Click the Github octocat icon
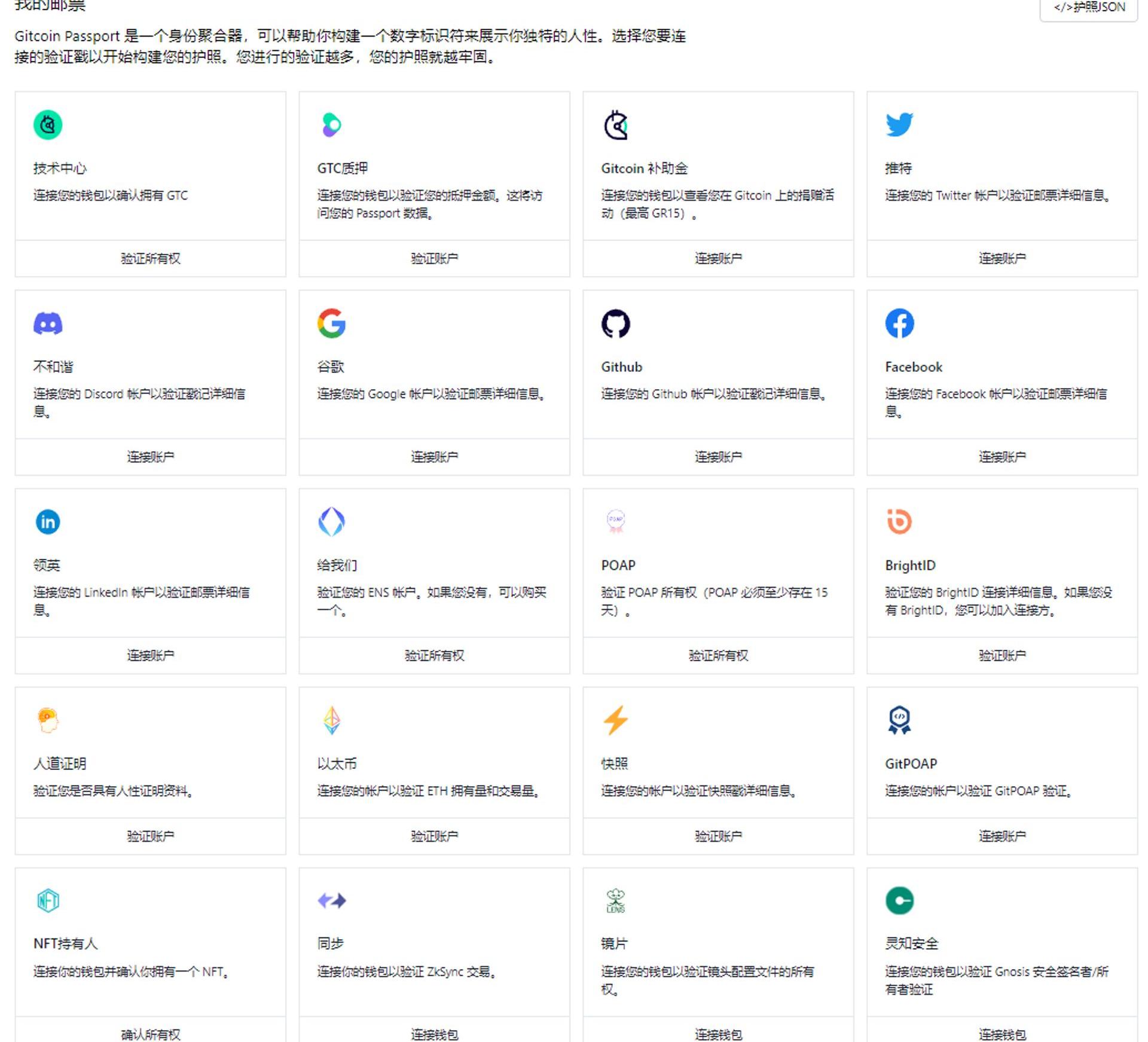Image resolution: width=1148 pixels, height=1042 pixels. click(615, 323)
